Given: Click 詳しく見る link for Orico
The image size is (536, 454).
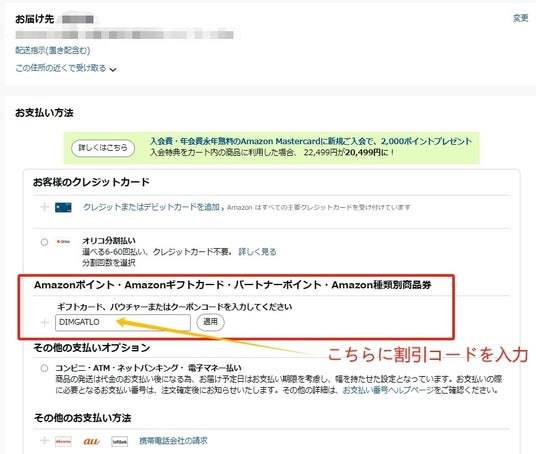Looking at the screenshot, I should coord(257,252).
